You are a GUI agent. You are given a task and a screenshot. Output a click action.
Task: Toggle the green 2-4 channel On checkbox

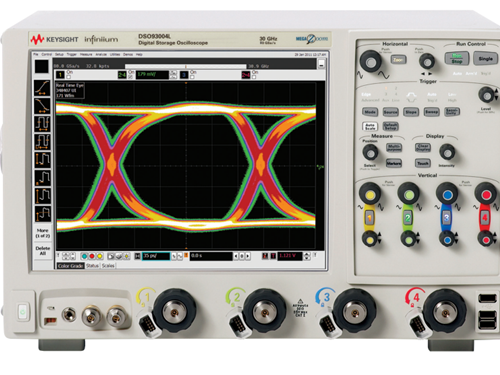[130, 77]
